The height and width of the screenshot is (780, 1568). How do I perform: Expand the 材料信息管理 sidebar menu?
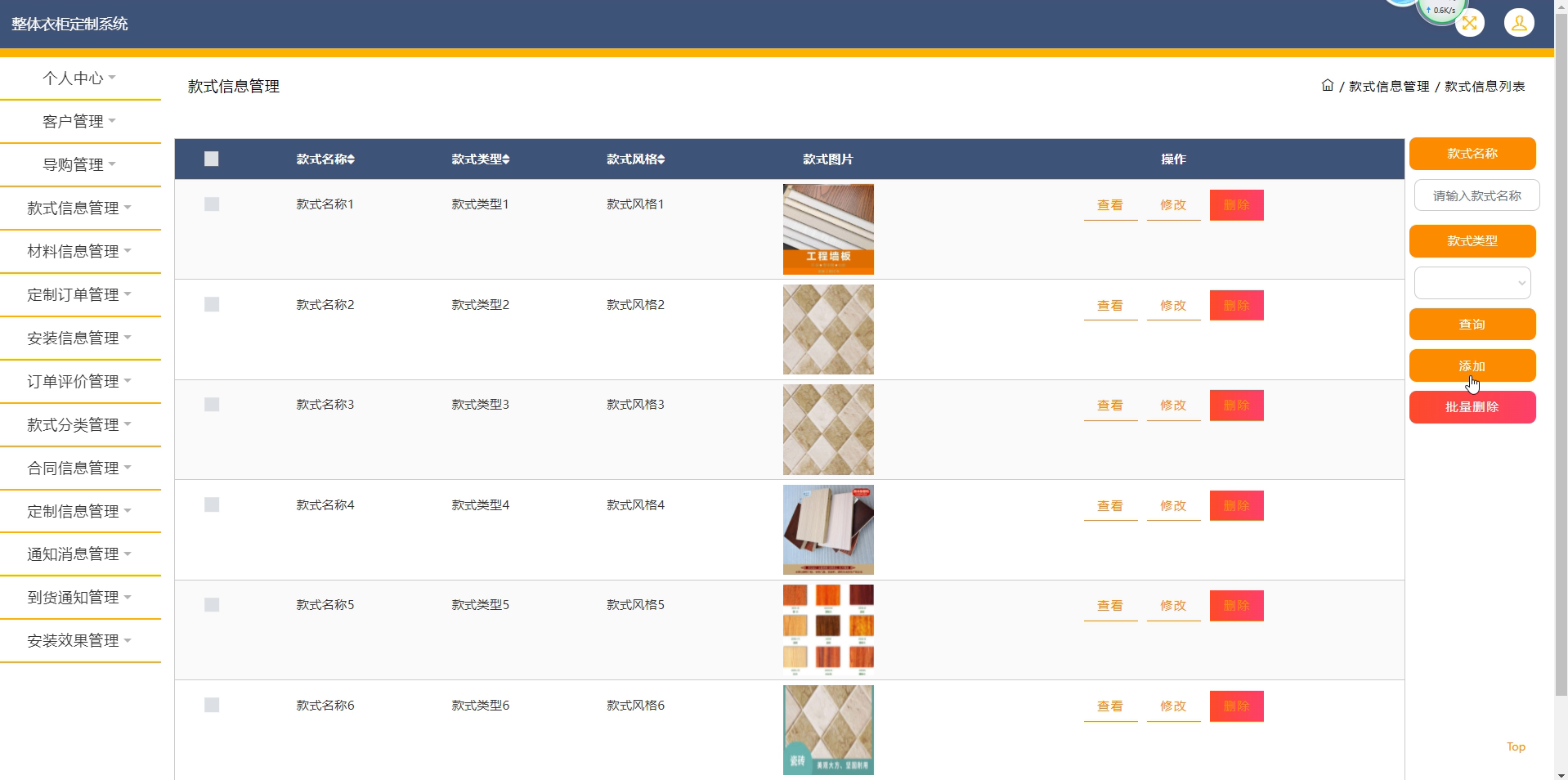tap(80, 252)
